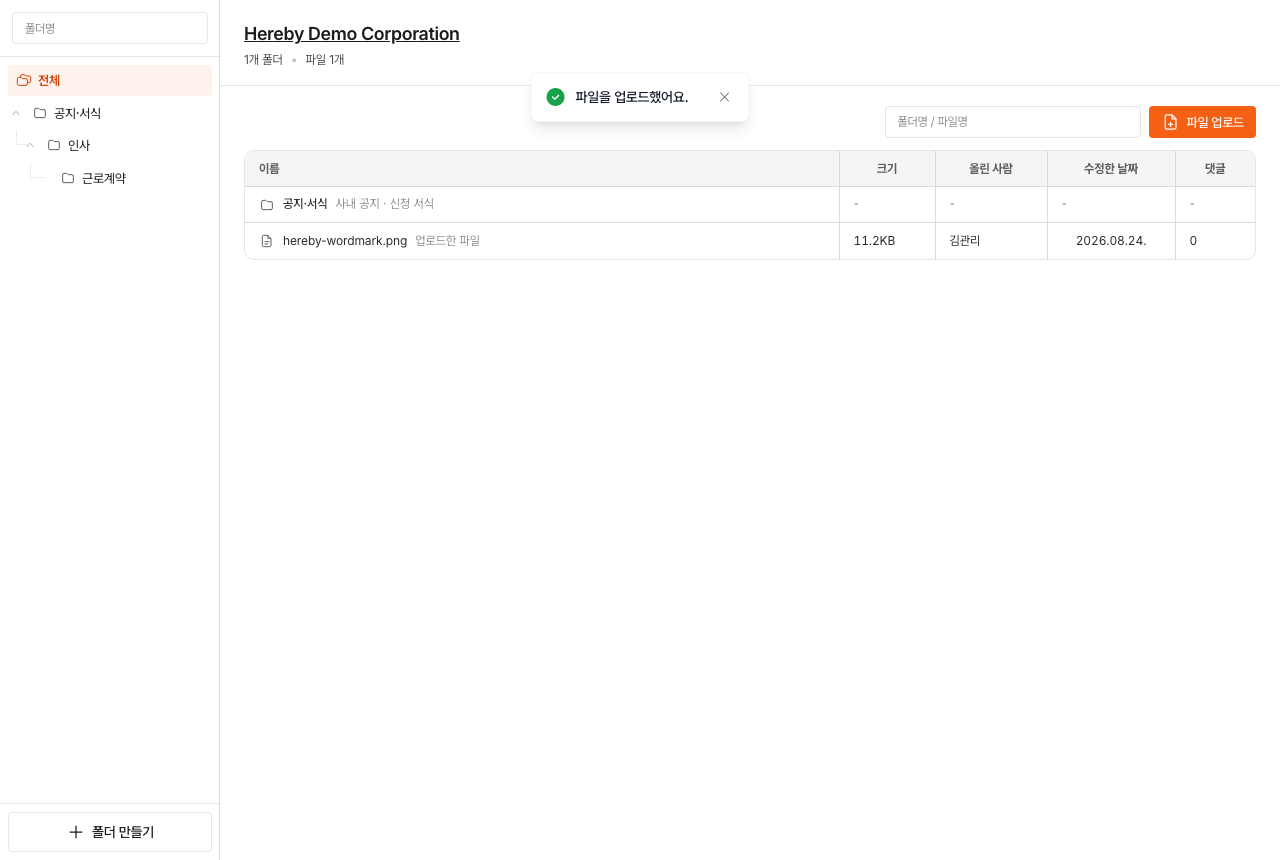Click folder icon next to 공지·서식 in tree
This screenshot has height=860, width=1280.
point(40,113)
